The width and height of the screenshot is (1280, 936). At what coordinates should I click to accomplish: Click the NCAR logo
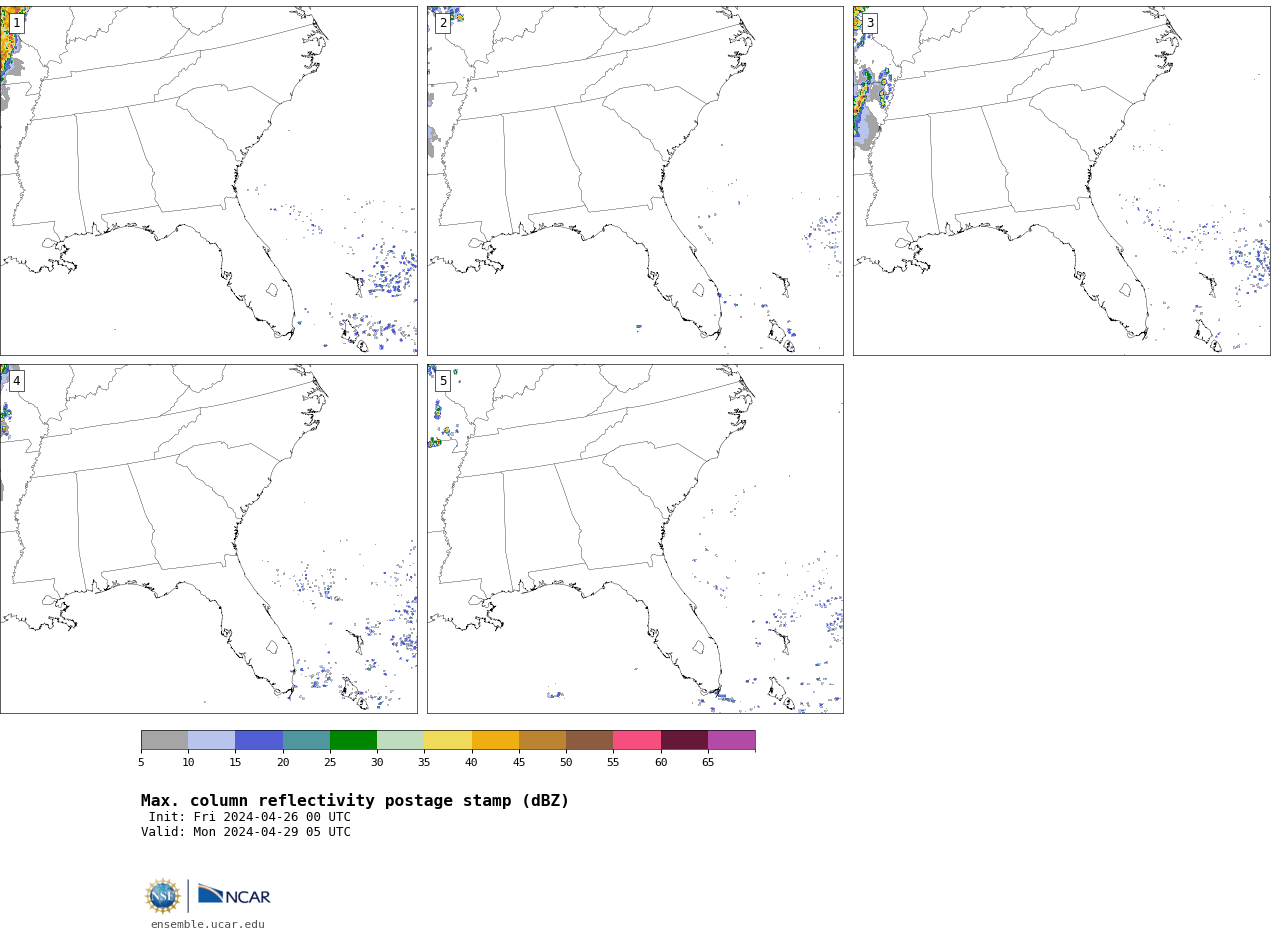tap(234, 895)
